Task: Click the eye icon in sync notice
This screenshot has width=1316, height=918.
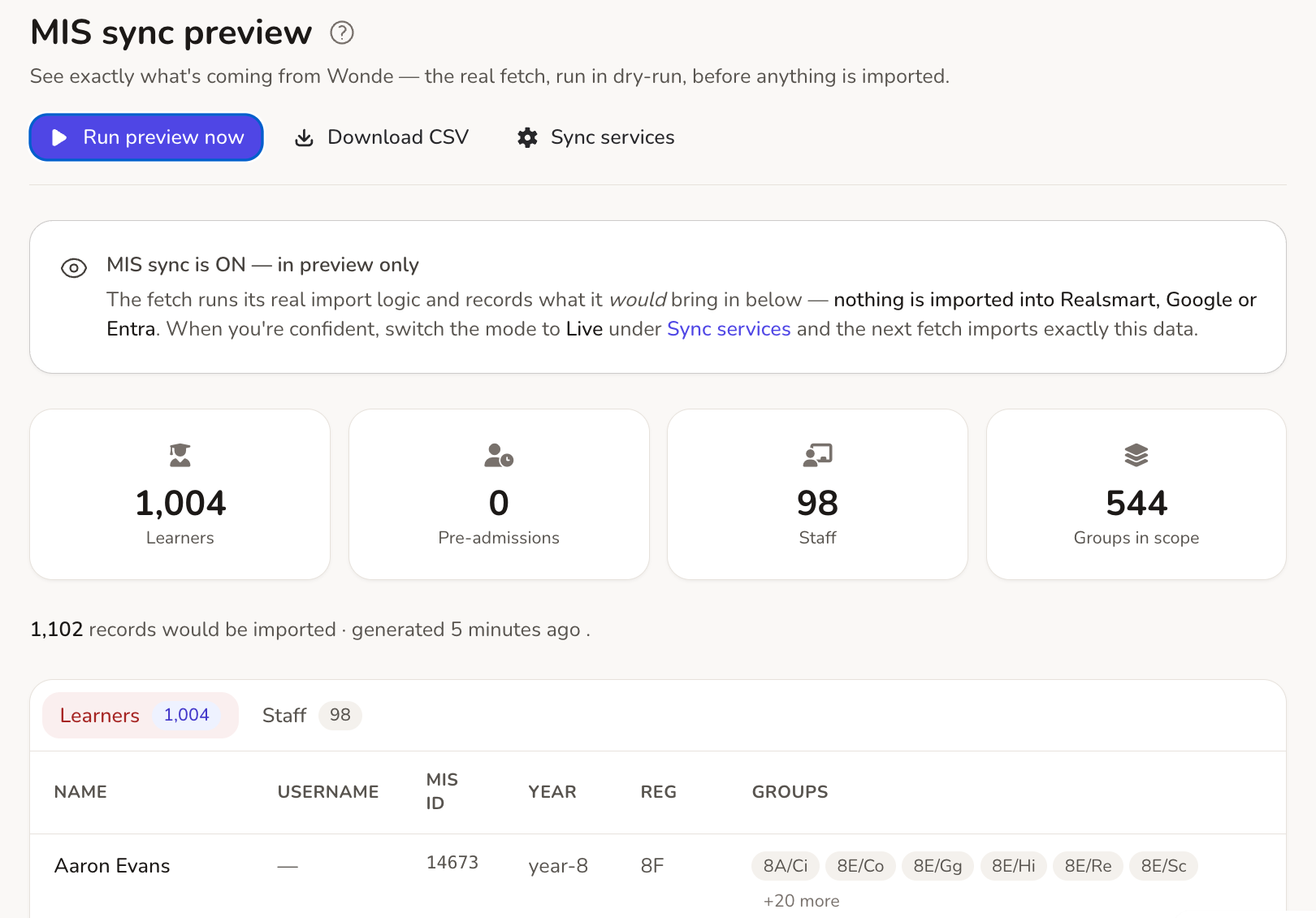Action: 74,268
